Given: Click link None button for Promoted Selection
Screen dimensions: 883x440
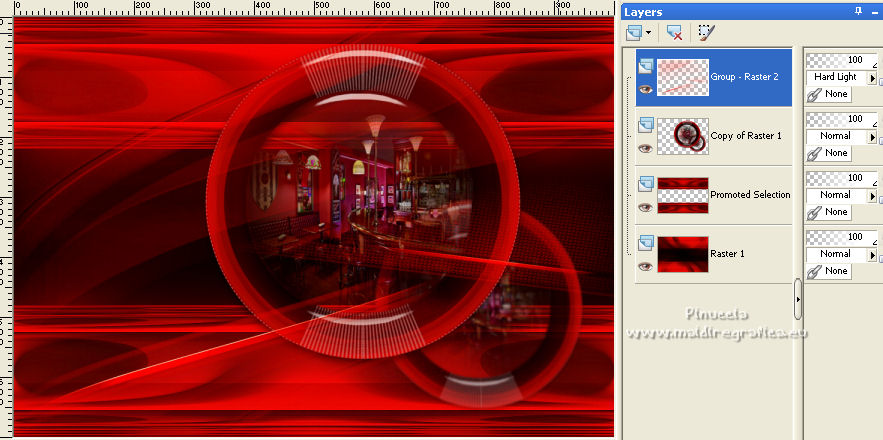Looking at the screenshot, I should point(828,212).
